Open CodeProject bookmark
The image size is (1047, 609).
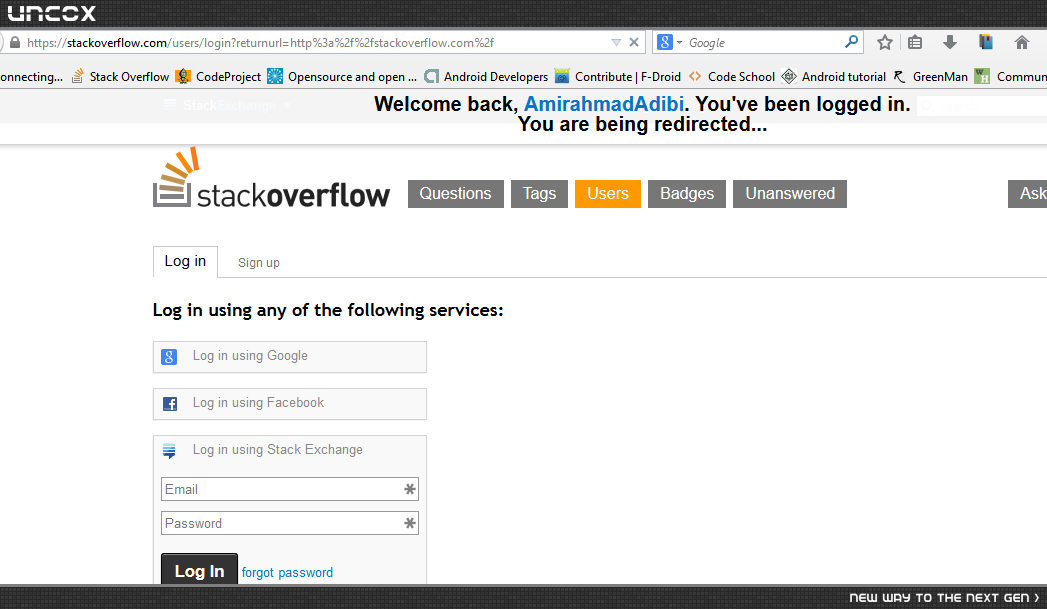click(x=218, y=77)
